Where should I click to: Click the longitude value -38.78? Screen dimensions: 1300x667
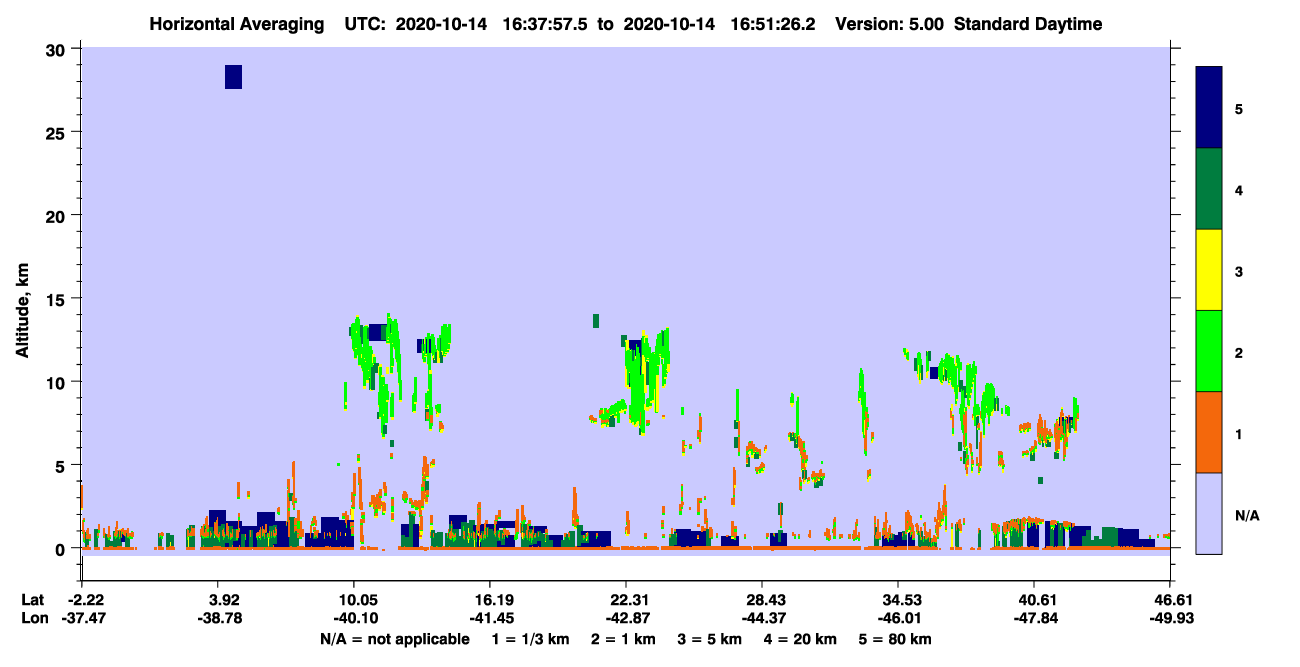(x=218, y=618)
